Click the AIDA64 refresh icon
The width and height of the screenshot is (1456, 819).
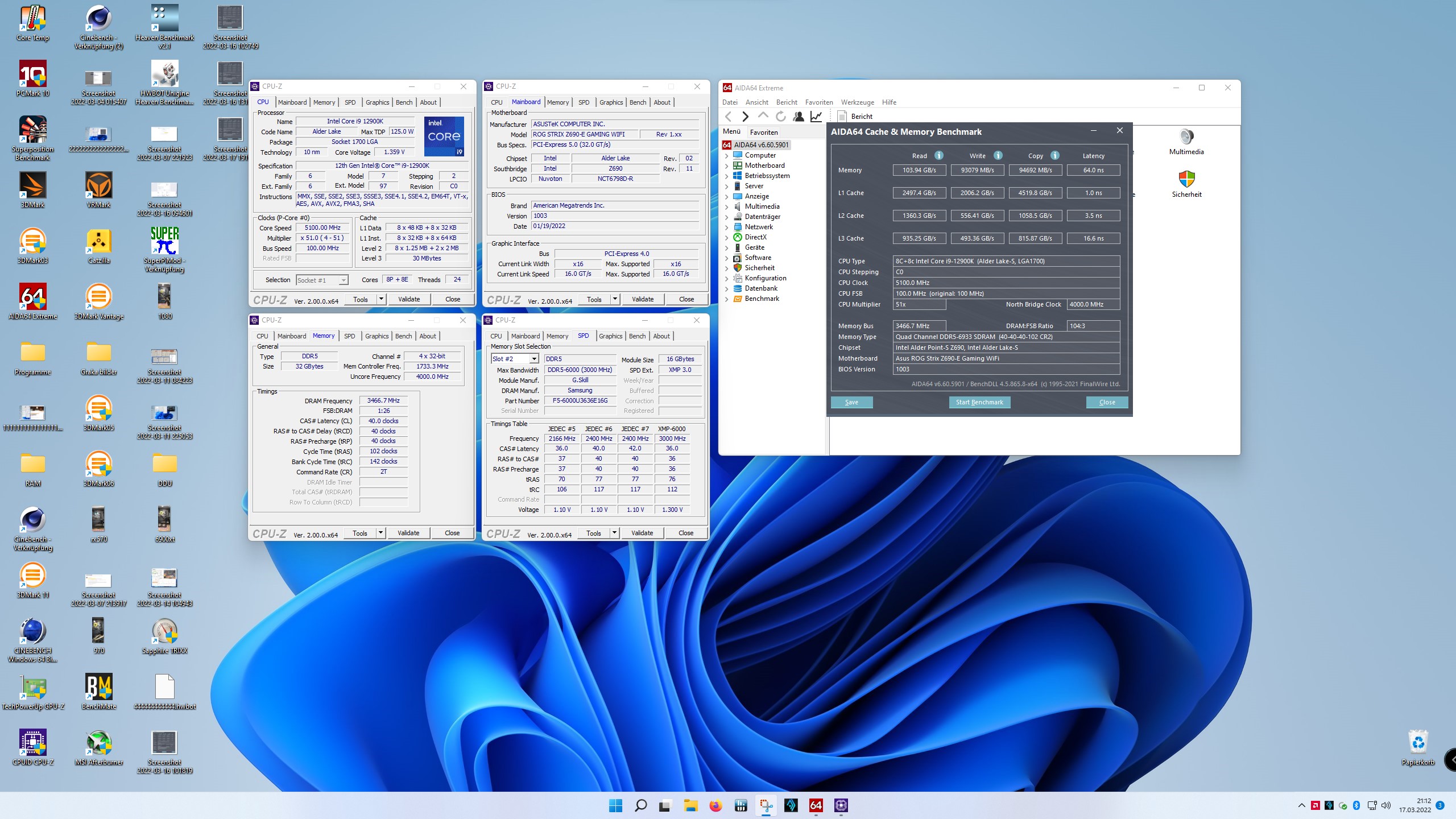(781, 117)
